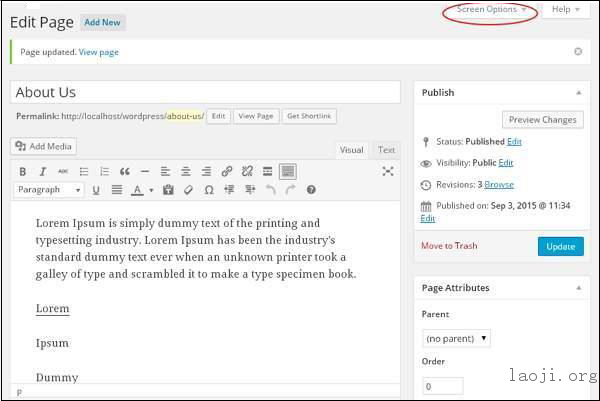The image size is (600, 401).
Task: Click Preview Changes button
Action: click(x=543, y=120)
